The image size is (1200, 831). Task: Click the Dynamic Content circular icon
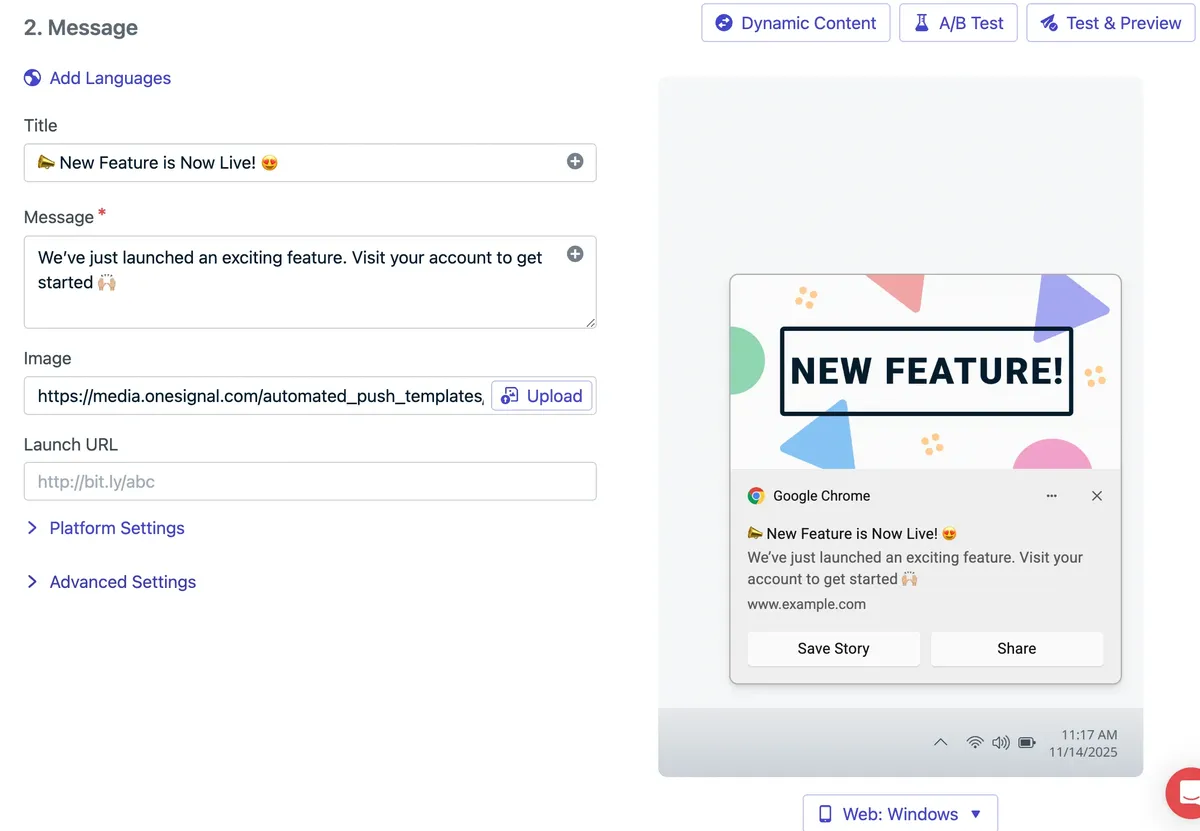click(x=723, y=23)
